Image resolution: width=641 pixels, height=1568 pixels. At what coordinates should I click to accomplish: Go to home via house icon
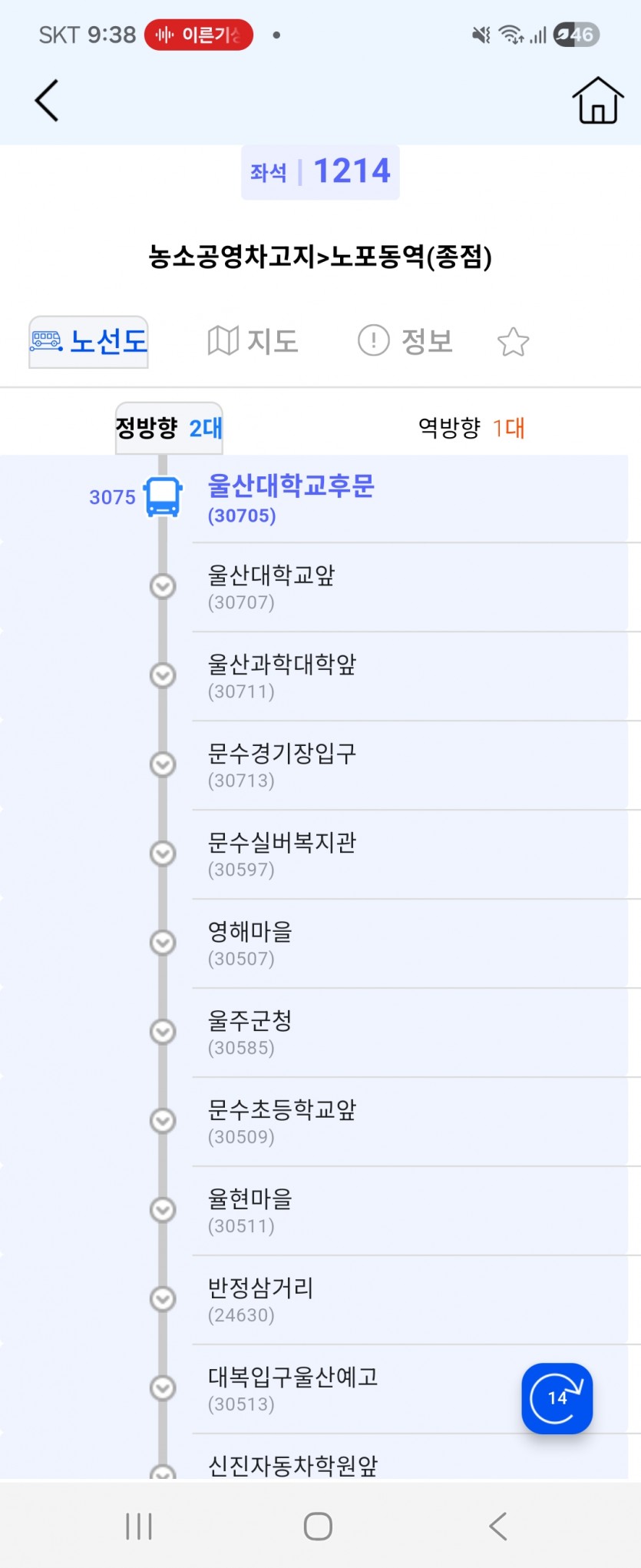click(597, 101)
